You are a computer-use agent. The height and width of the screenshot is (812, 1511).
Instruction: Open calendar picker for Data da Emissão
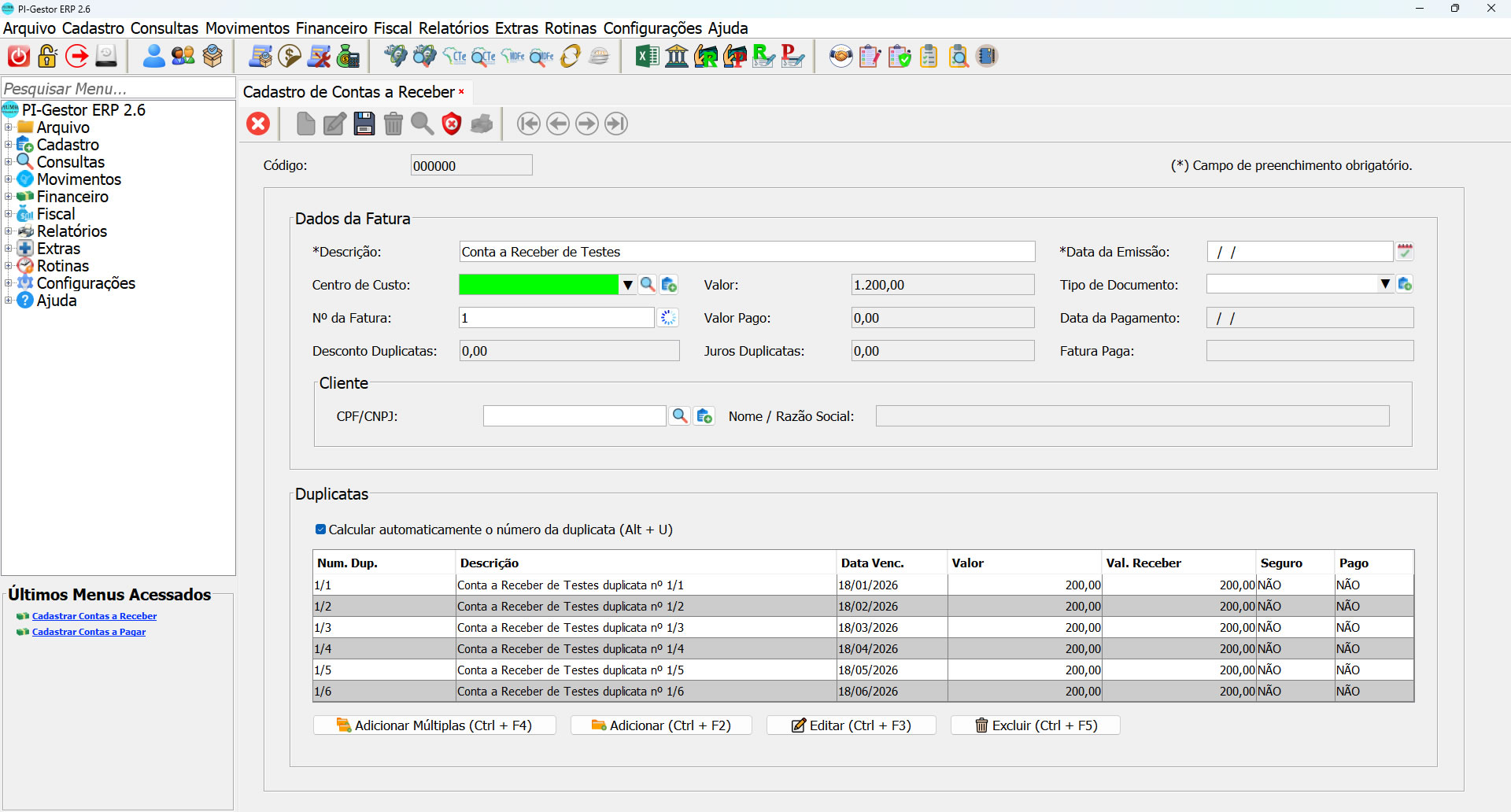(x=1405, y=252)
